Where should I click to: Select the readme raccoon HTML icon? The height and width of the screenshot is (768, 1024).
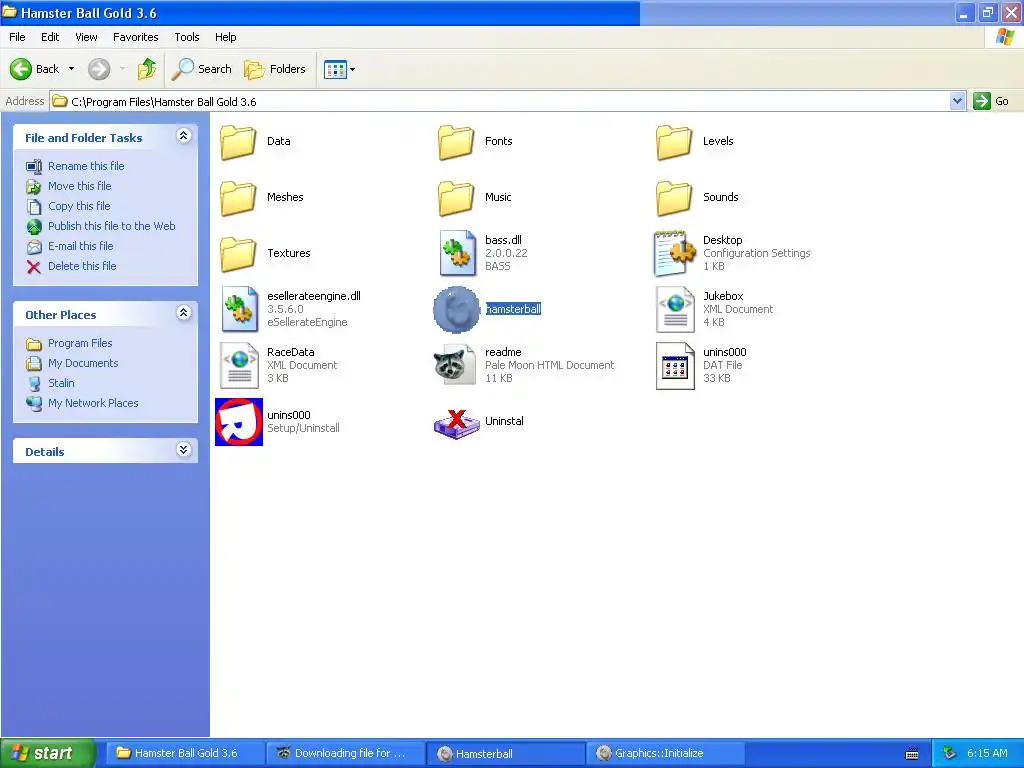point(455,366)
